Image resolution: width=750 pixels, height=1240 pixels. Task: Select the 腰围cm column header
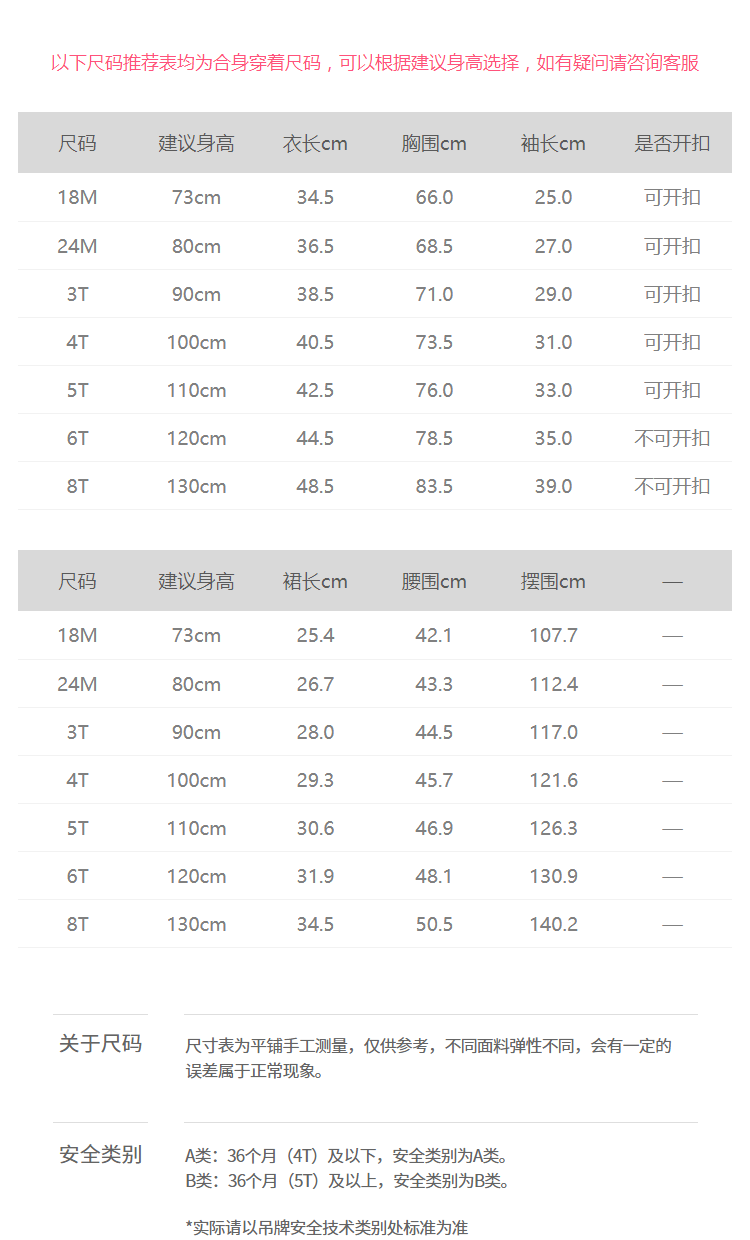[x=434, y=582]
